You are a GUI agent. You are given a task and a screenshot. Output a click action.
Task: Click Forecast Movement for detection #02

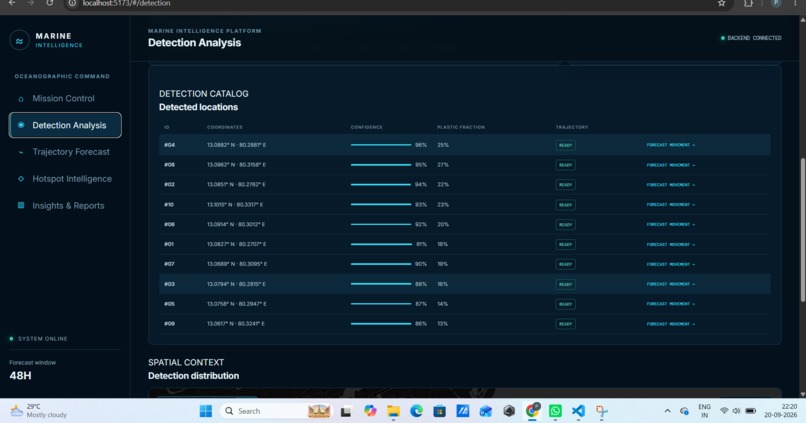(671, 185)
